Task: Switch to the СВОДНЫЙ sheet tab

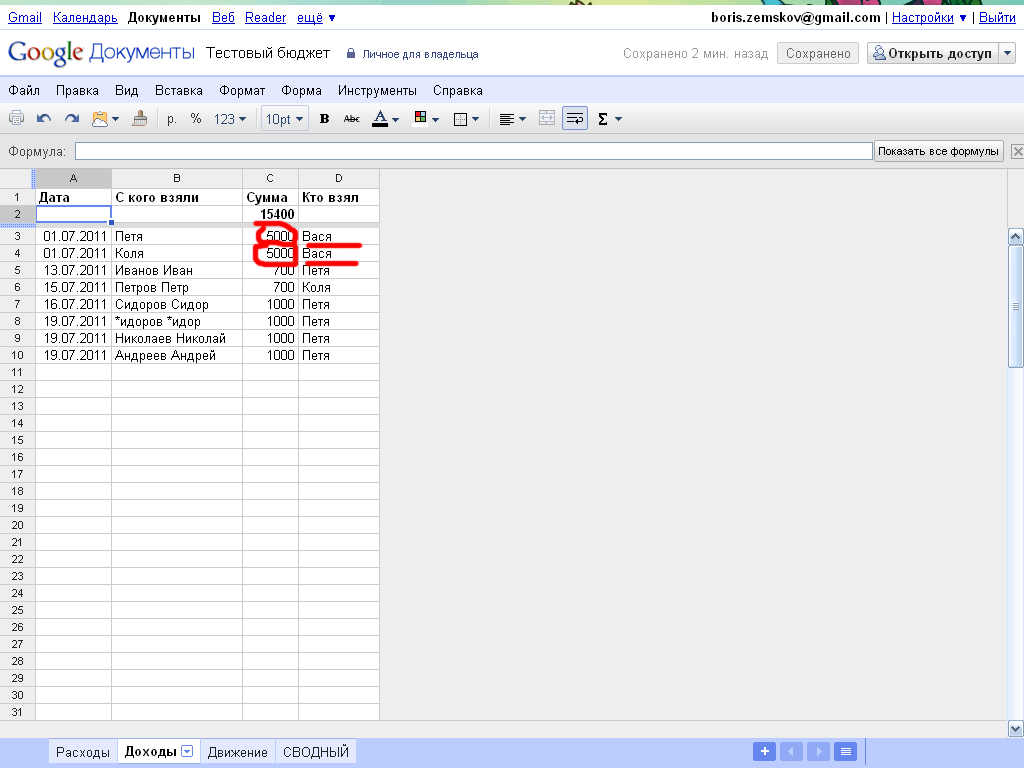Action: point(316,752)
